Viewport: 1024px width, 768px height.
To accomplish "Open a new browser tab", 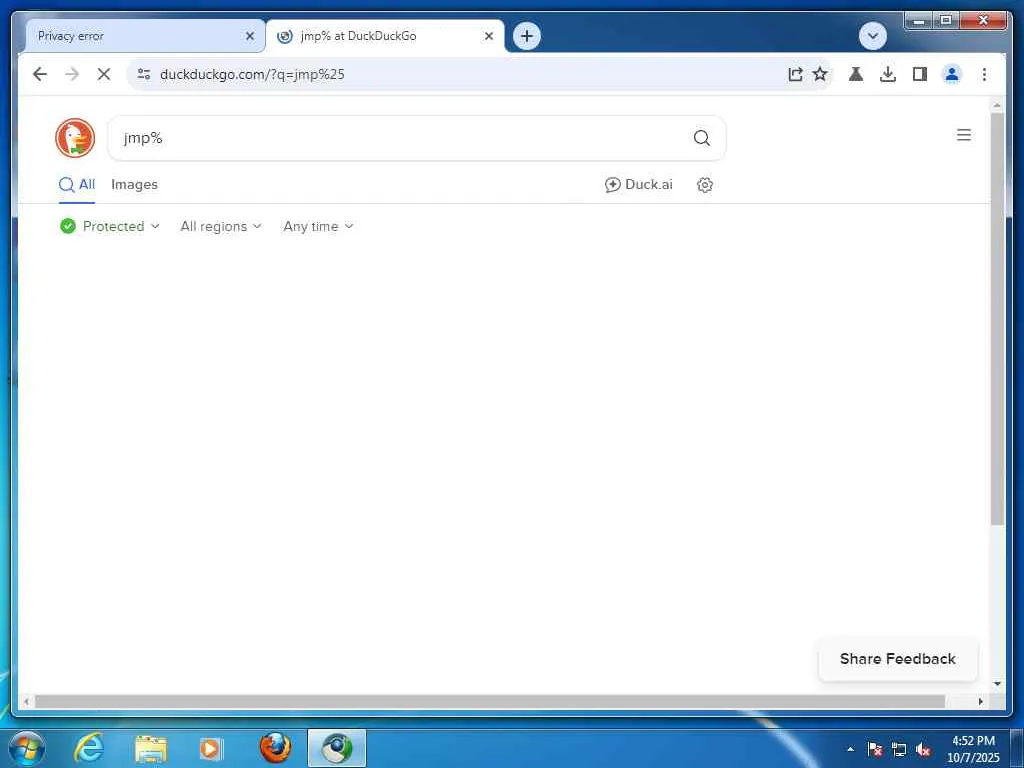I will [527, 36].
